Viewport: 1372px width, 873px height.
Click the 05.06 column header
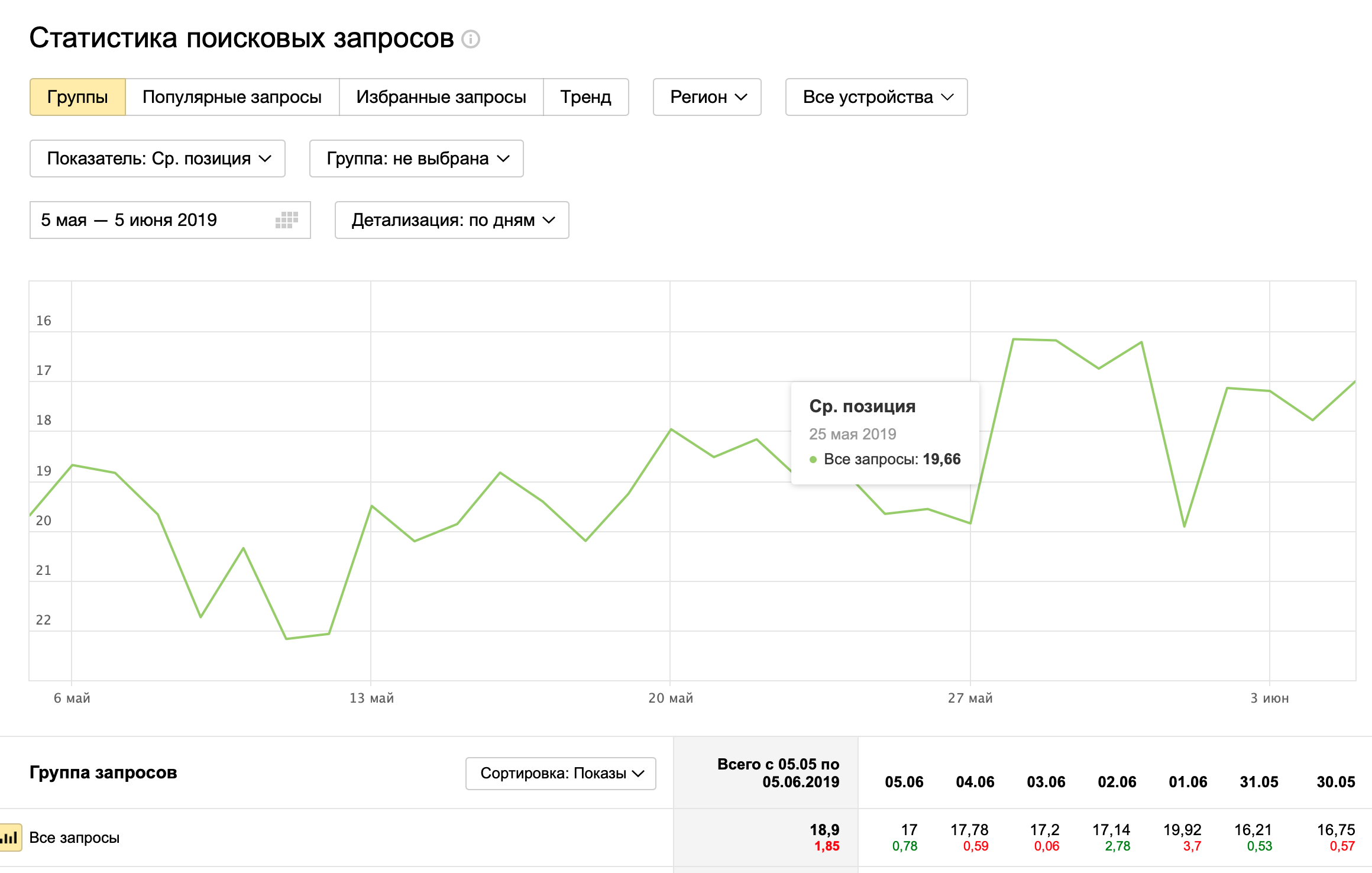(x=904, y=782)
